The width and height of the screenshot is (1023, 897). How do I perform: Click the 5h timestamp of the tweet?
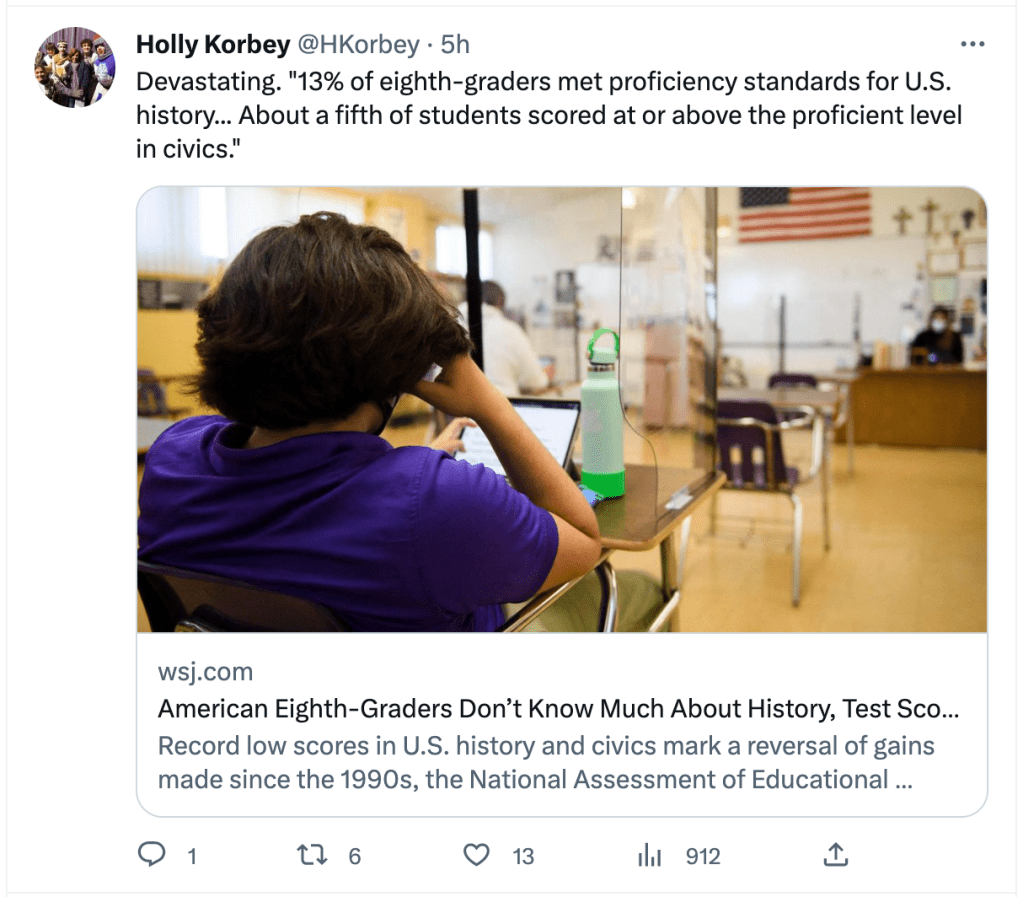(x=455, y=45)
